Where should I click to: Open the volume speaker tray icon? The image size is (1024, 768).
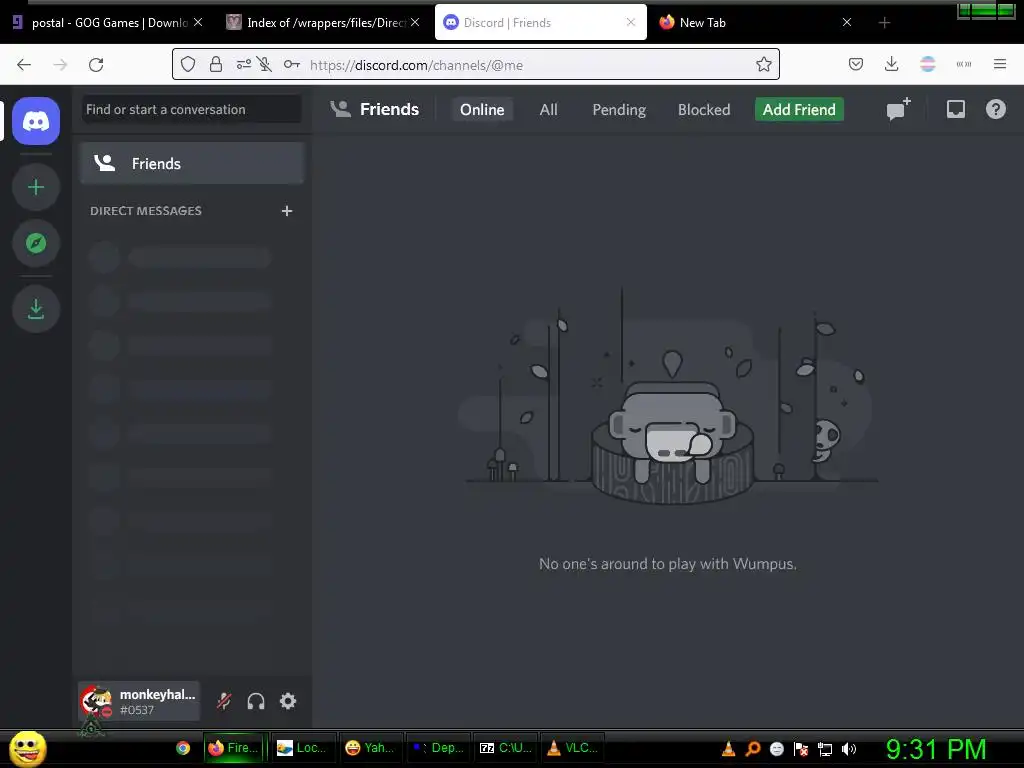(849, 749)
